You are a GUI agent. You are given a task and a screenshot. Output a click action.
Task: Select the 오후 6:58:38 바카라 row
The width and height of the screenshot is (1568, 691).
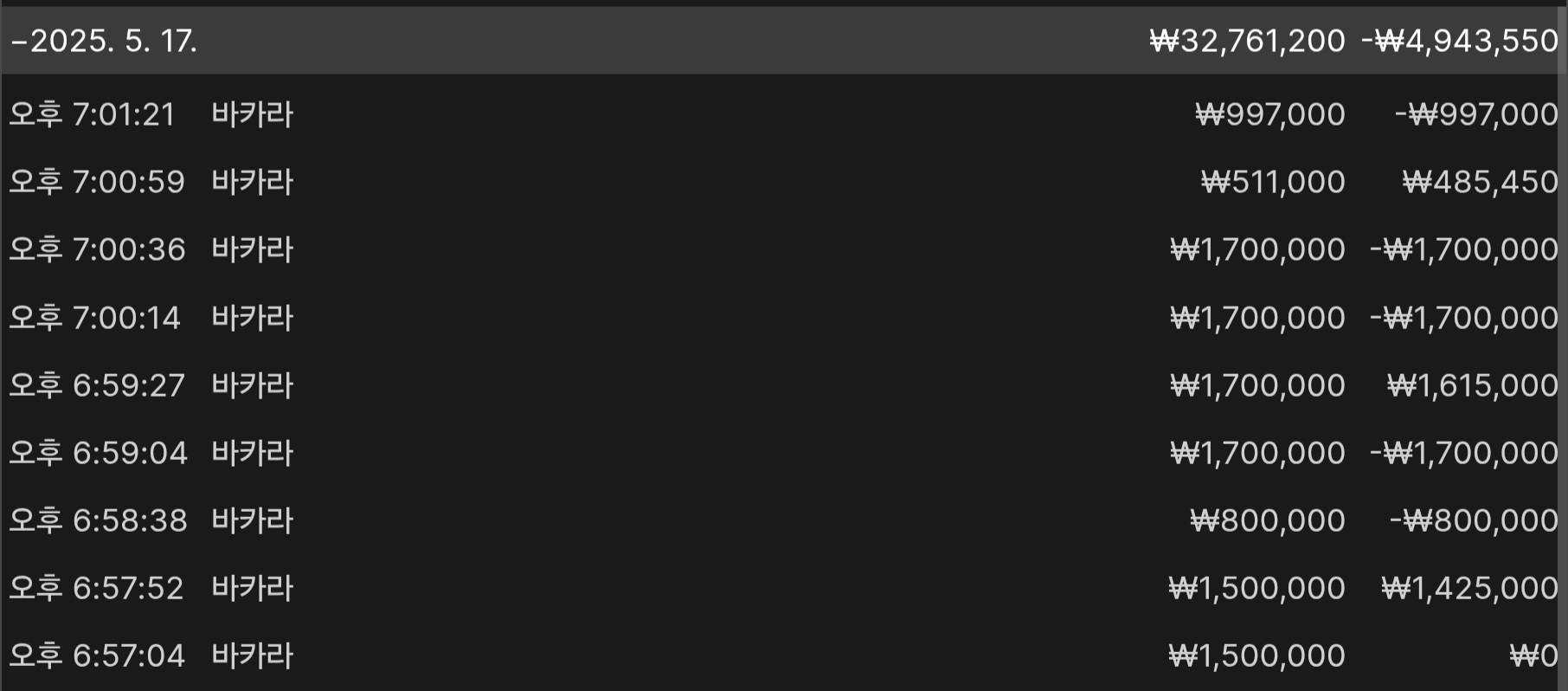click(x=784, y=520)
